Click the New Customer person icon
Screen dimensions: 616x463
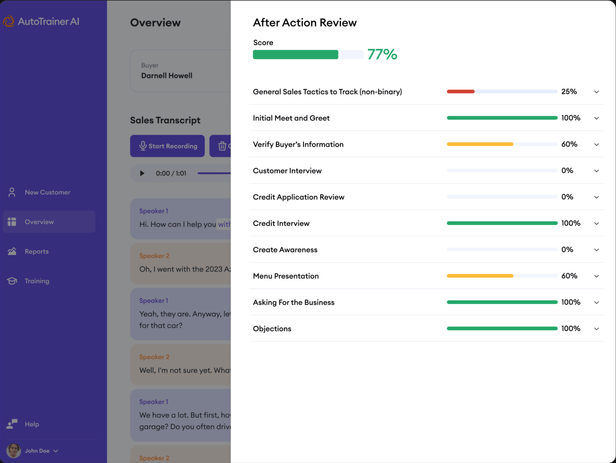[x=12, y=192]
